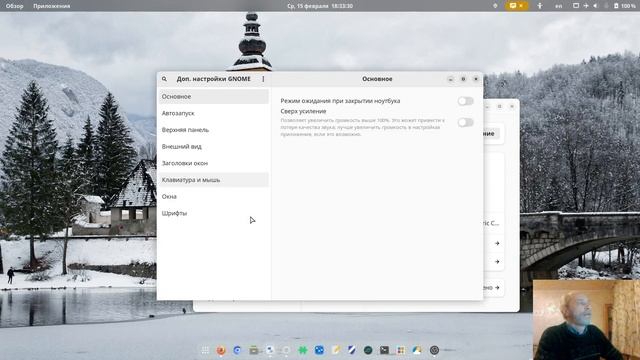Click the 100% battery indicator
Screen dimensions: 640x360
[x=624, y=6]
